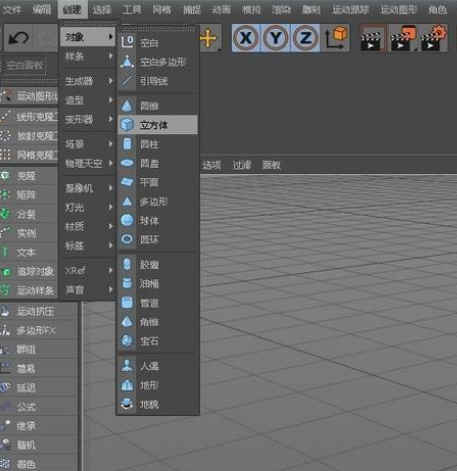Expand the 摄像机 submenu
Screen dimensions: 457x471
click(87, 188)
